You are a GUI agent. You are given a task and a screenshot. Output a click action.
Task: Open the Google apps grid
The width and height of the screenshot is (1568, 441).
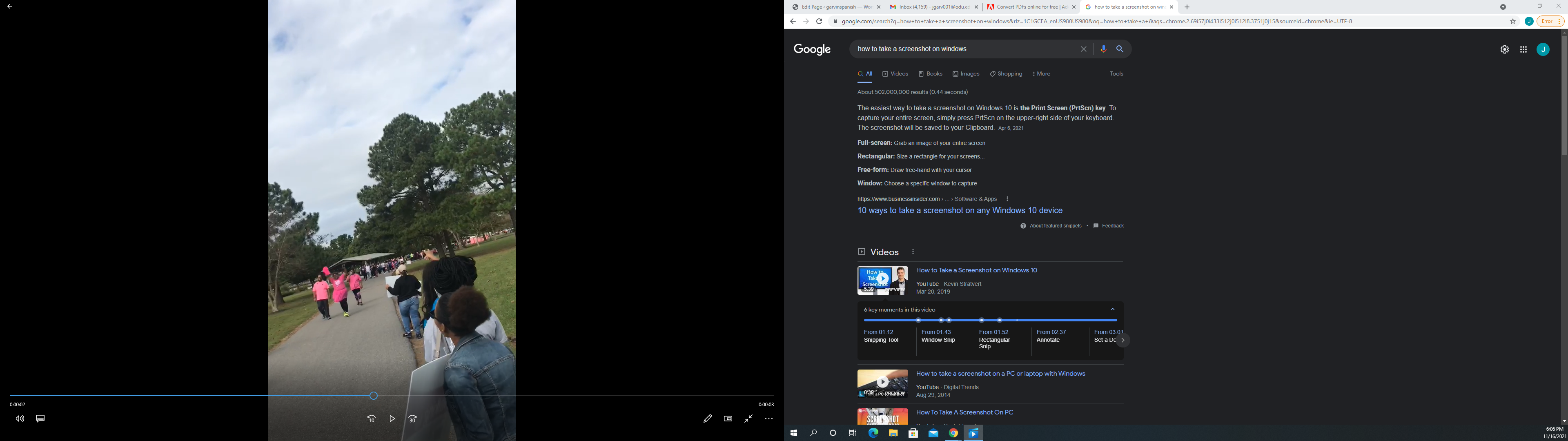click(x=1523, y=49)
